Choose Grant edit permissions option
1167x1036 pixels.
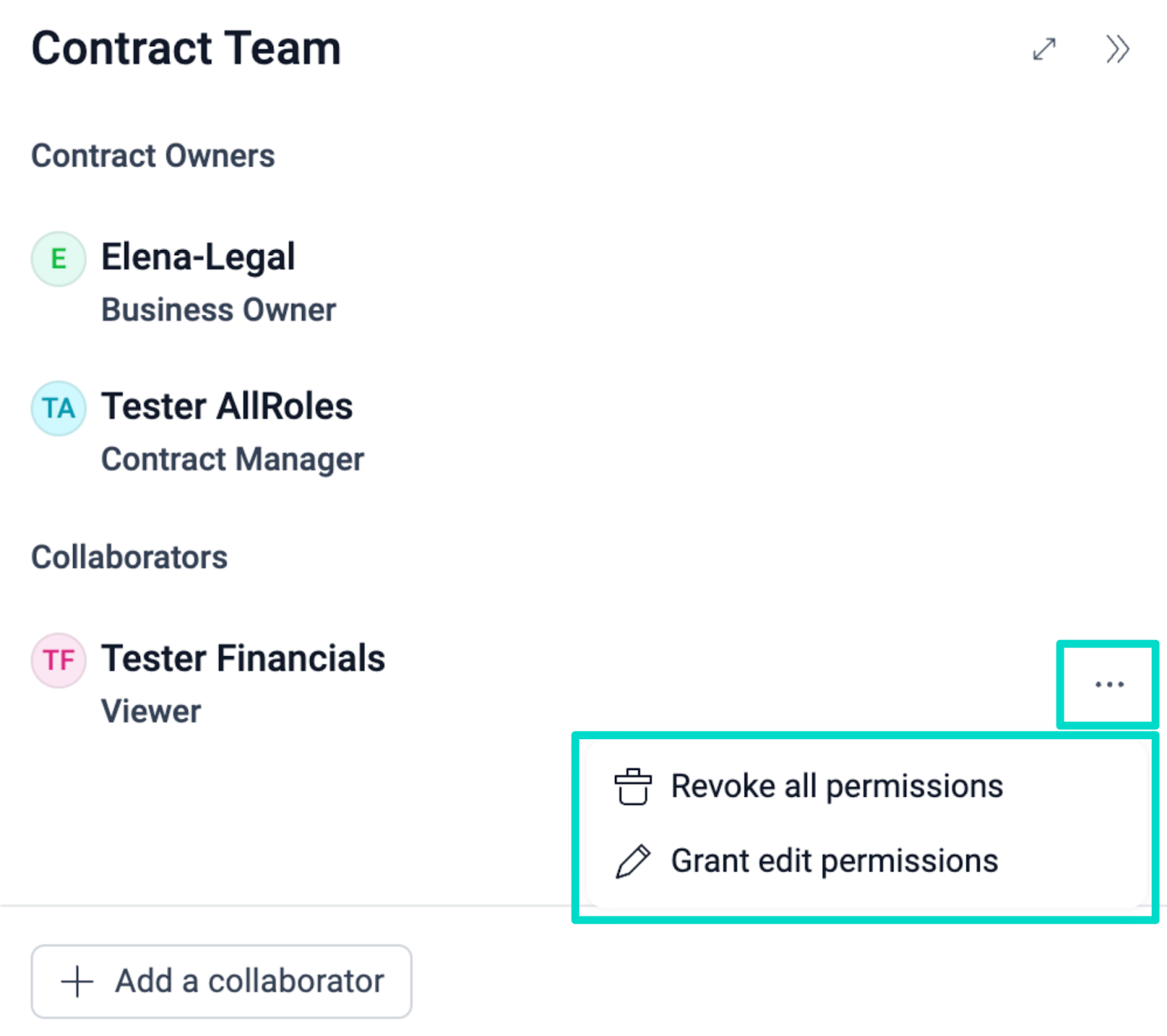point(834,862)
